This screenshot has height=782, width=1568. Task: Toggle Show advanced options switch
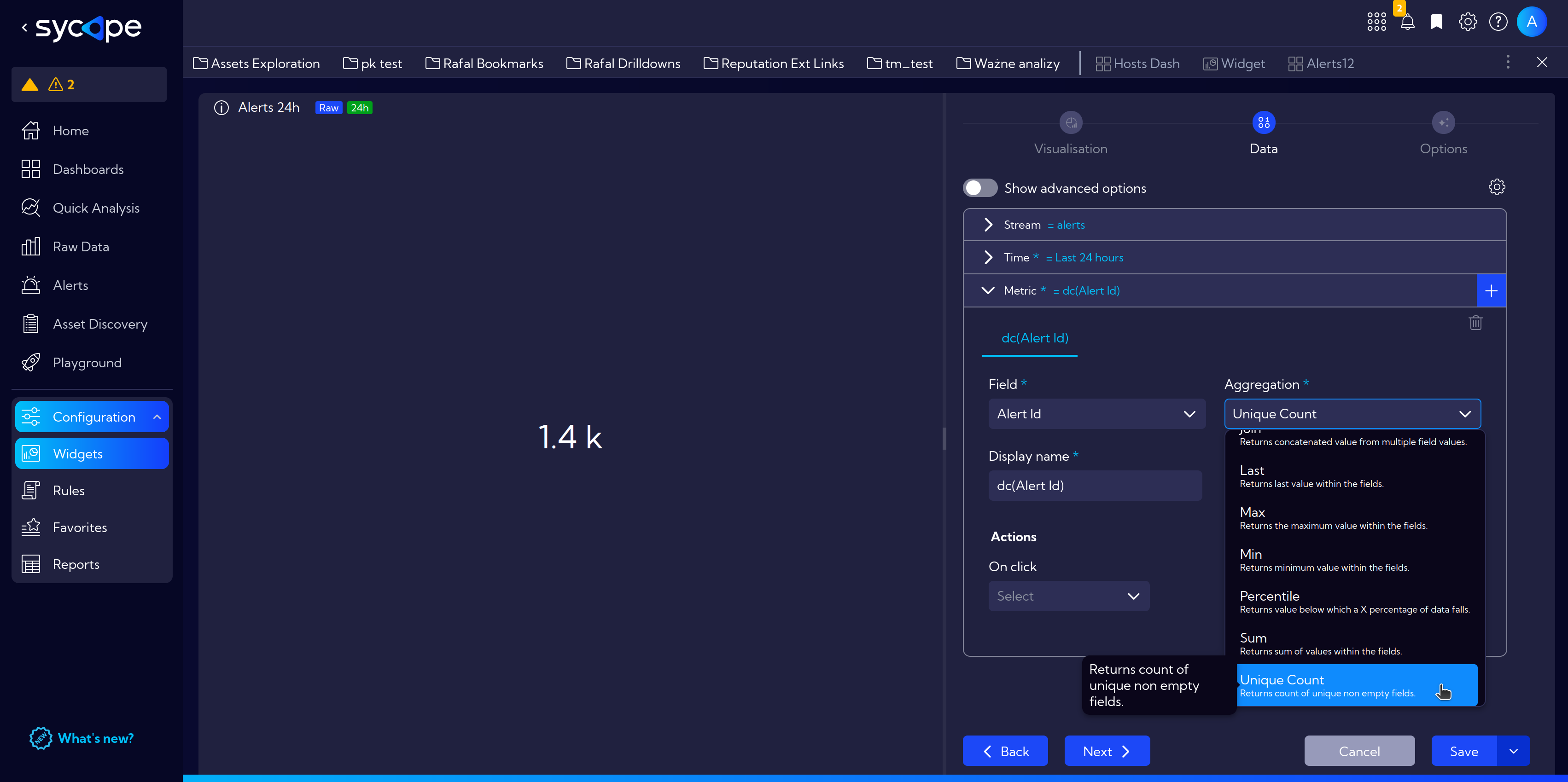pyautogui.click(x=979, y=188)
